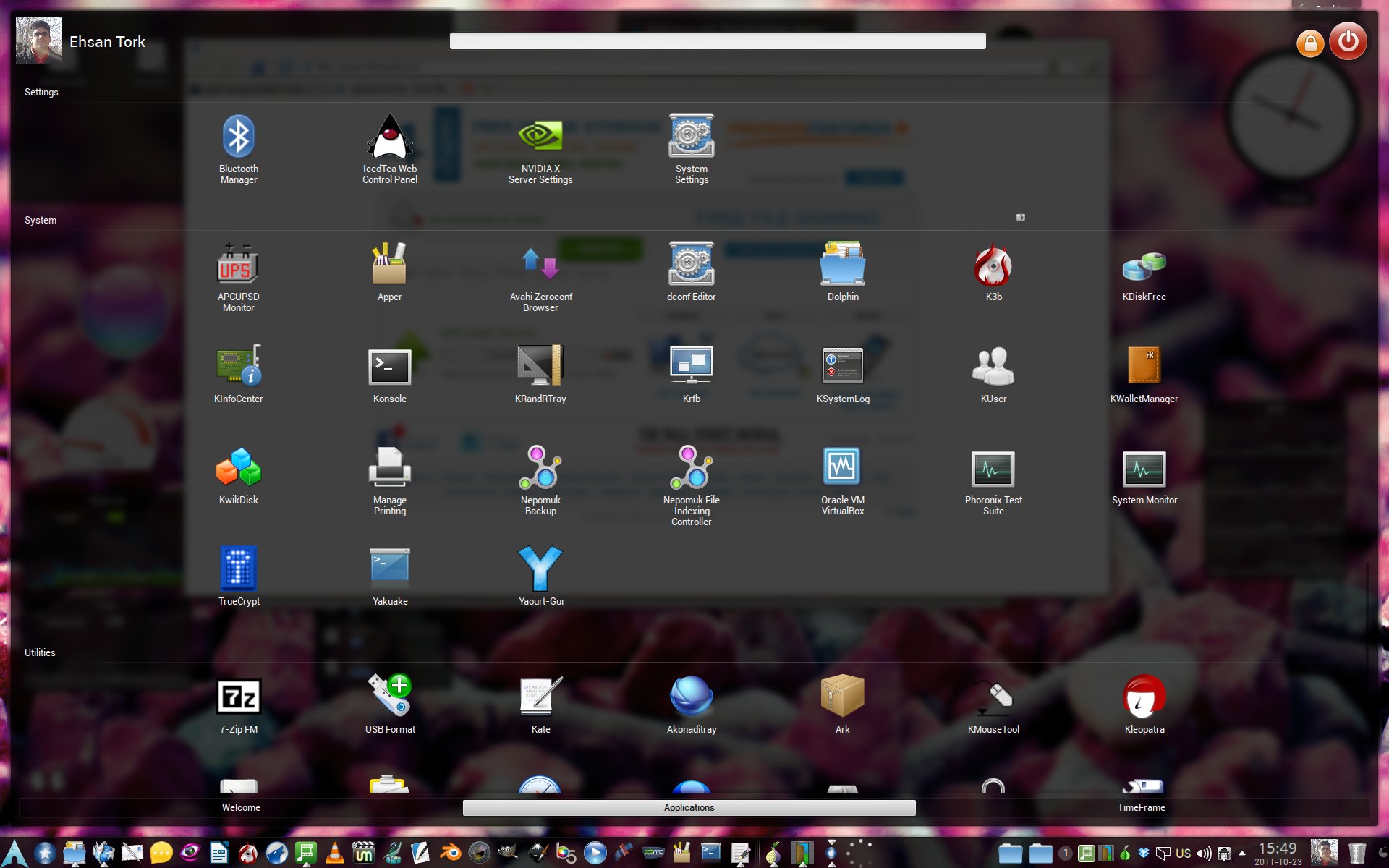
Task: Open dconf Editor
Action: 691,272
